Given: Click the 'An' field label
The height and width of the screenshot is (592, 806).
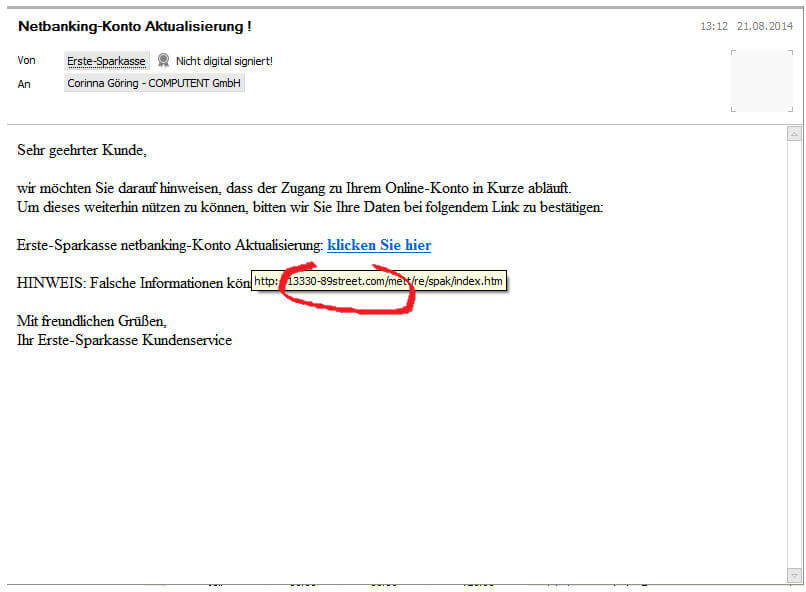Looking at the screenshot, I should [x=24, y=84].
